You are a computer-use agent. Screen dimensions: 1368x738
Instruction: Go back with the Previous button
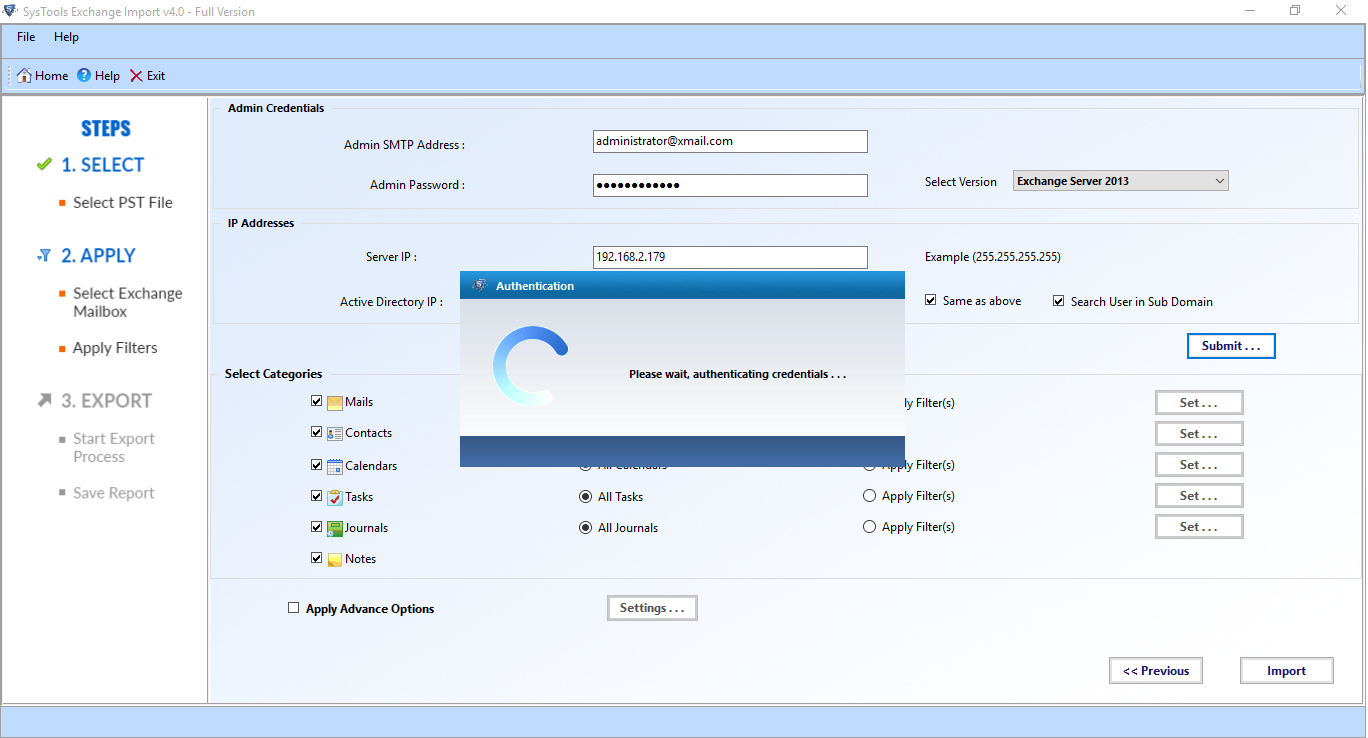(1156, 671)
